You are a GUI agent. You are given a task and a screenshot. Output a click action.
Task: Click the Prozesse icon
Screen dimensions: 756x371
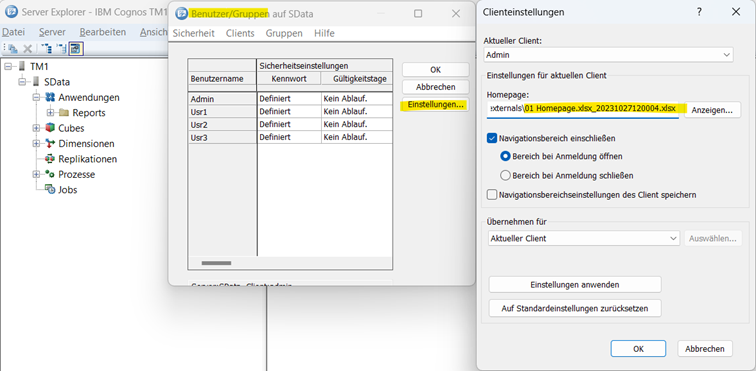coord(50,175)
